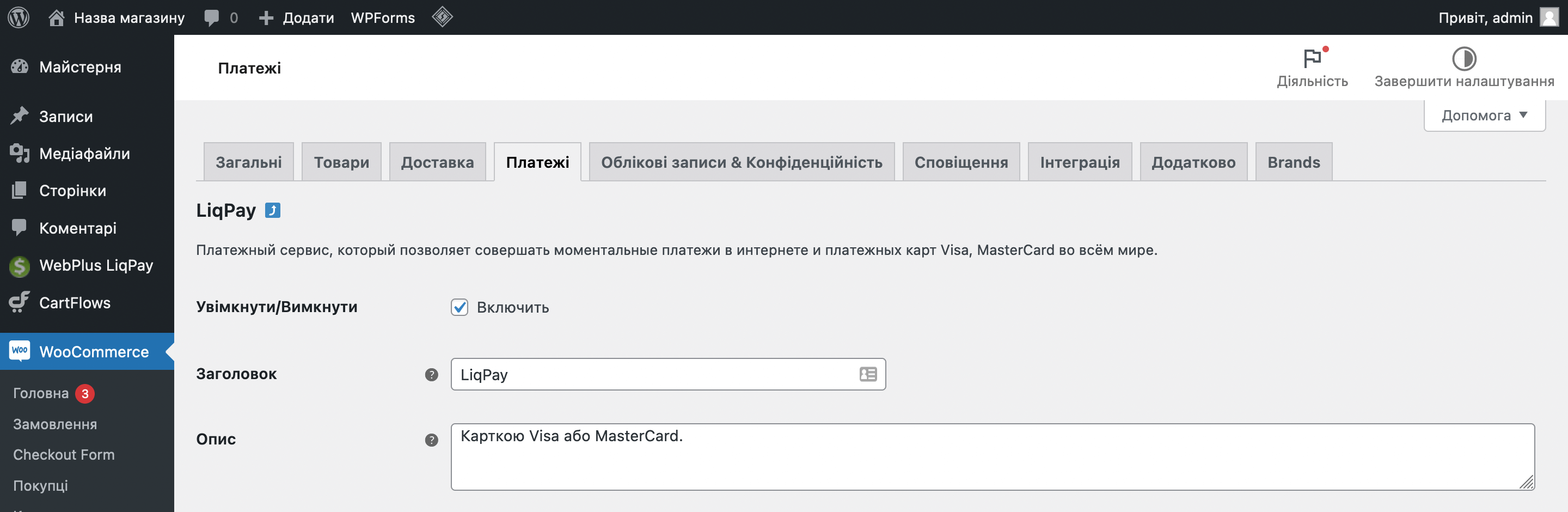This screenshot has width=1568, height=512.
Task: Open the Інтеграція tab
Action: coord(1080,162)
